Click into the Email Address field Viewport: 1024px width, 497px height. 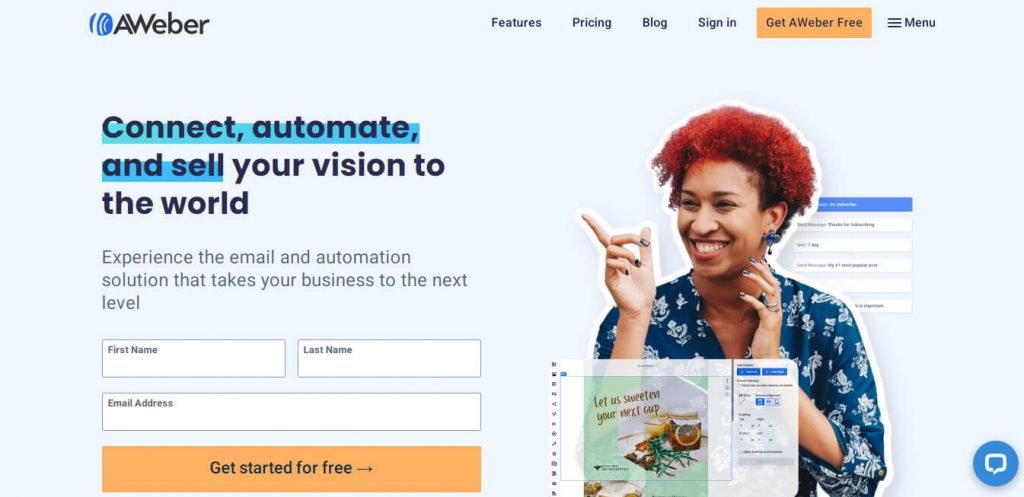291,411
